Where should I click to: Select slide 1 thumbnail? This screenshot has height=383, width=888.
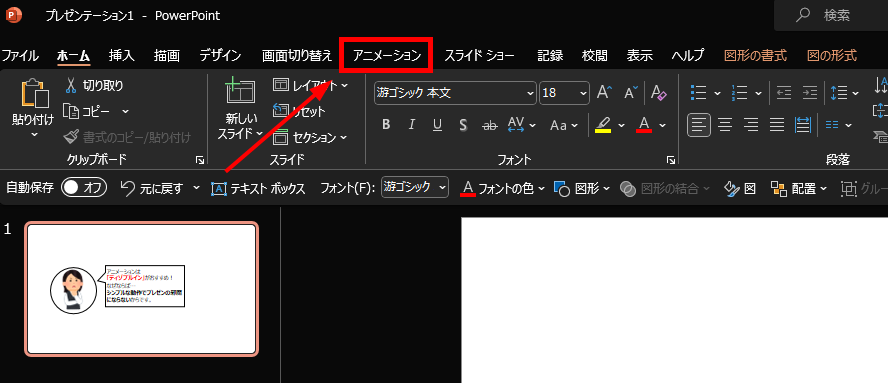[141, 290]
